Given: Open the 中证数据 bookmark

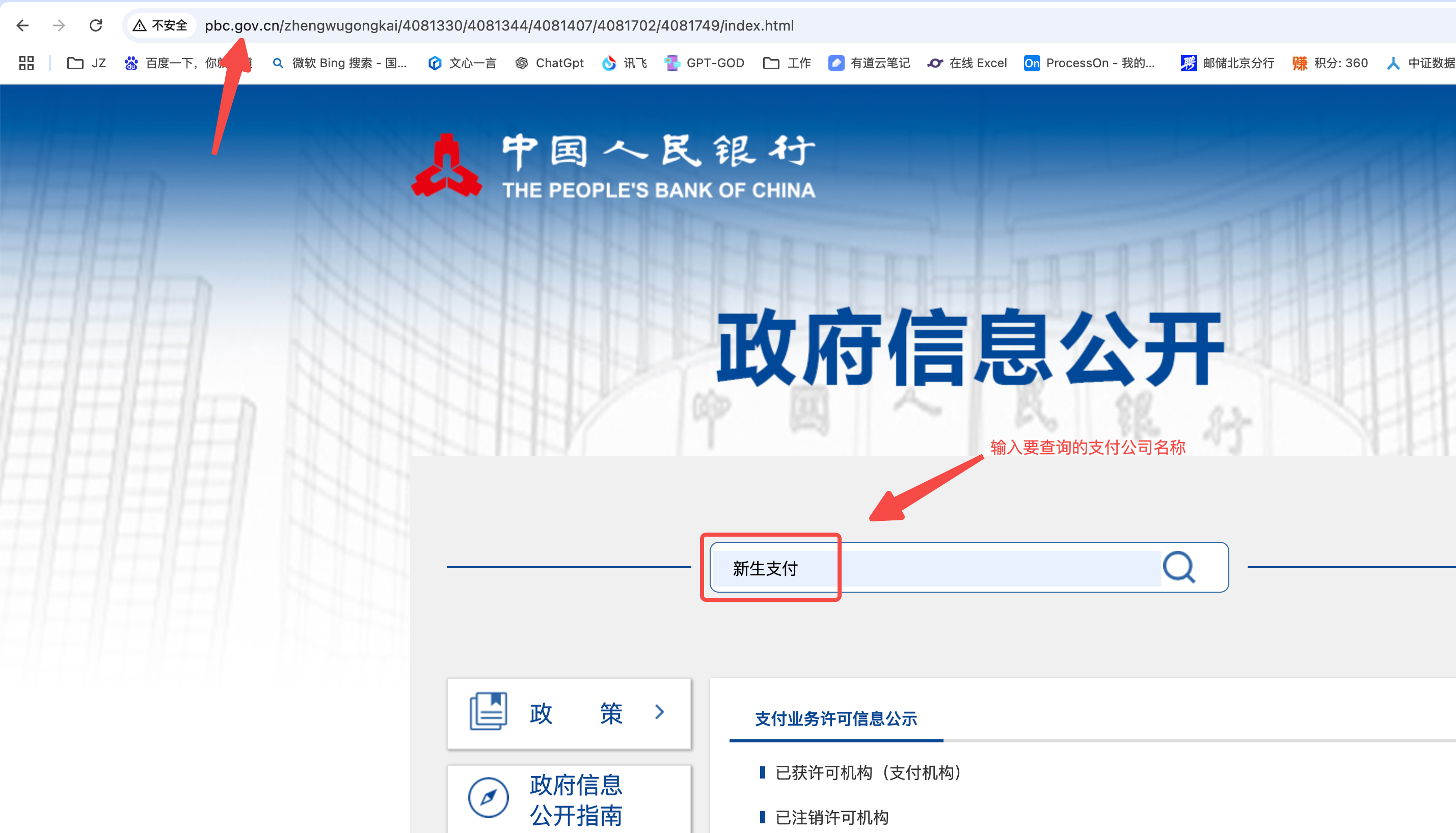Looking at the screenshot, I should click(x=1420, y=63).
